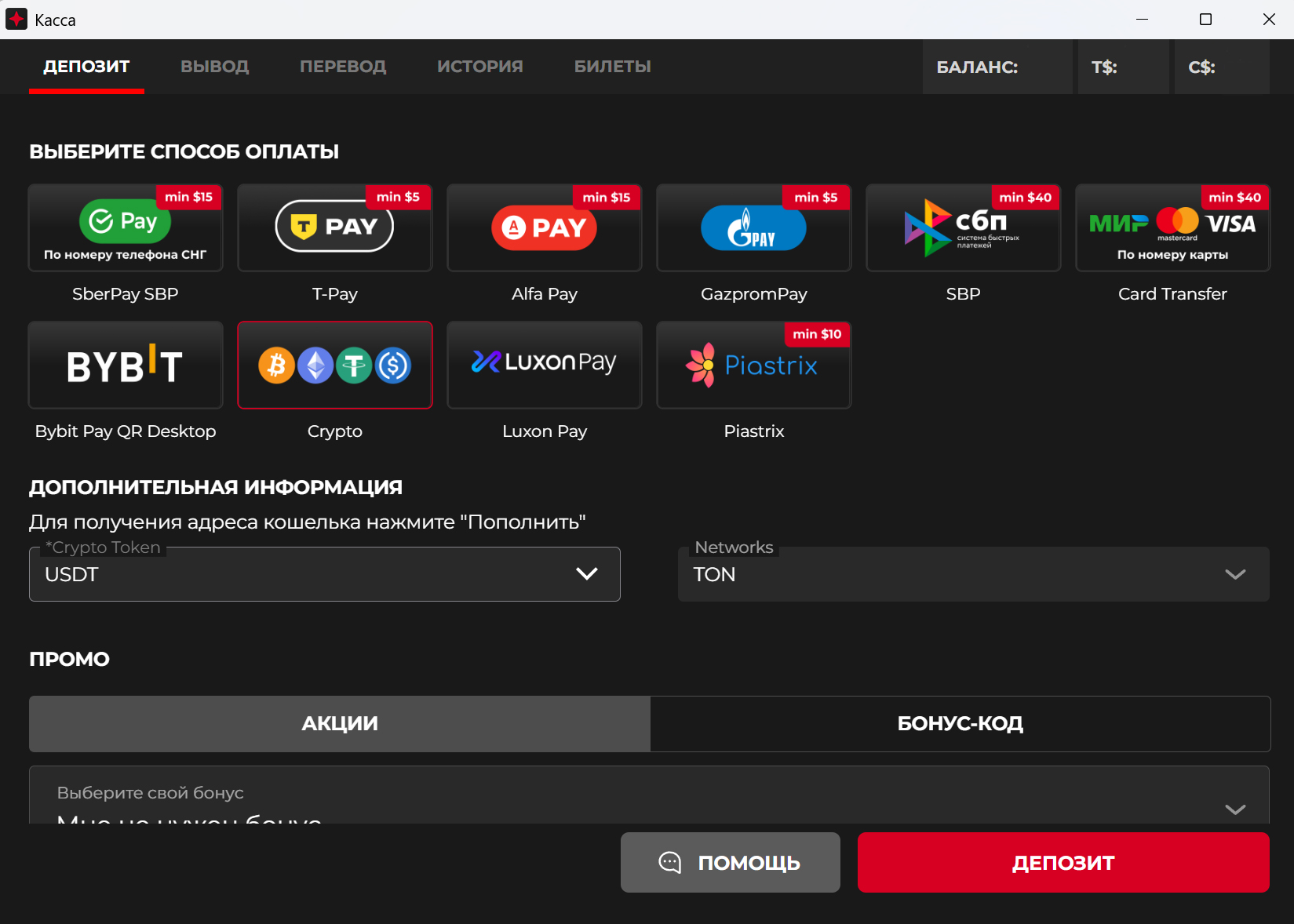Choose Card Transfer with Mir/Visa logos

click(1172, 228)
